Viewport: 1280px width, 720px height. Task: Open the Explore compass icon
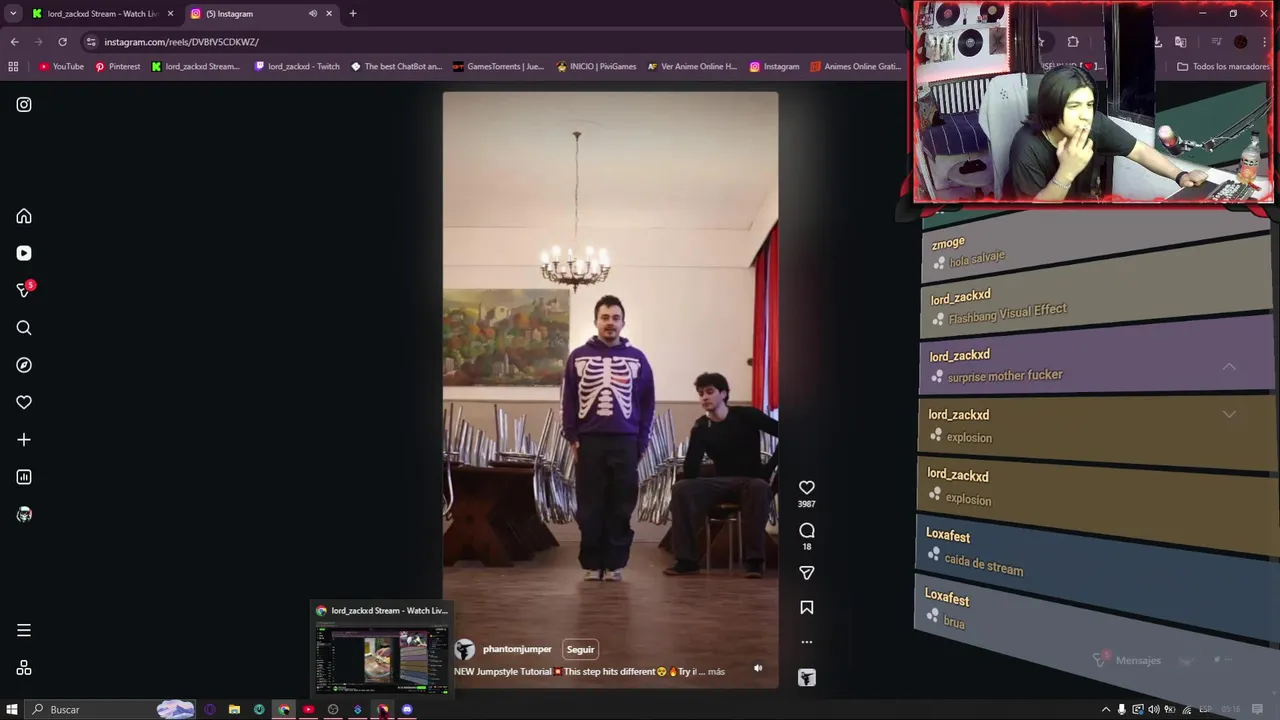24,365
